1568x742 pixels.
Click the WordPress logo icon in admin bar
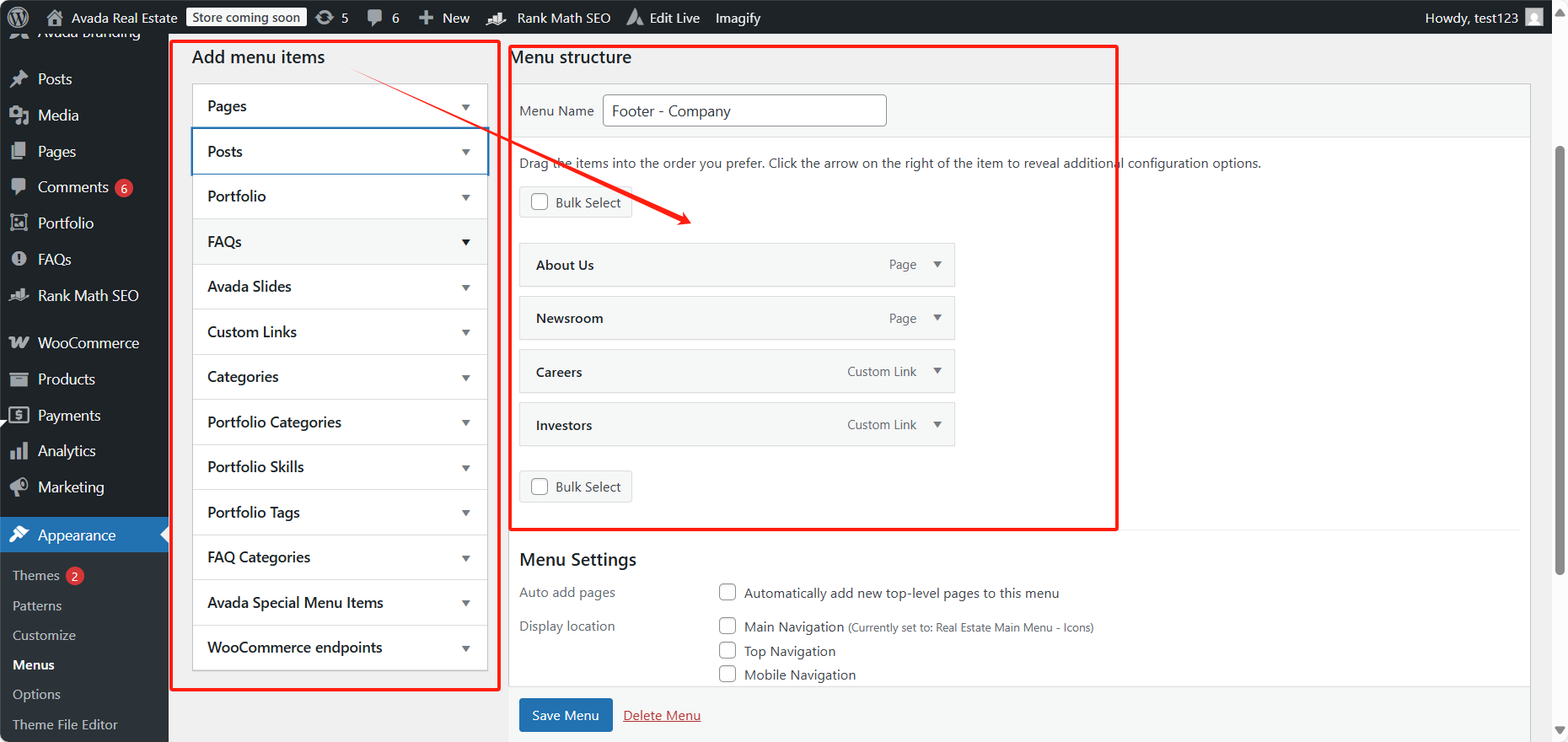coord(18,18)
